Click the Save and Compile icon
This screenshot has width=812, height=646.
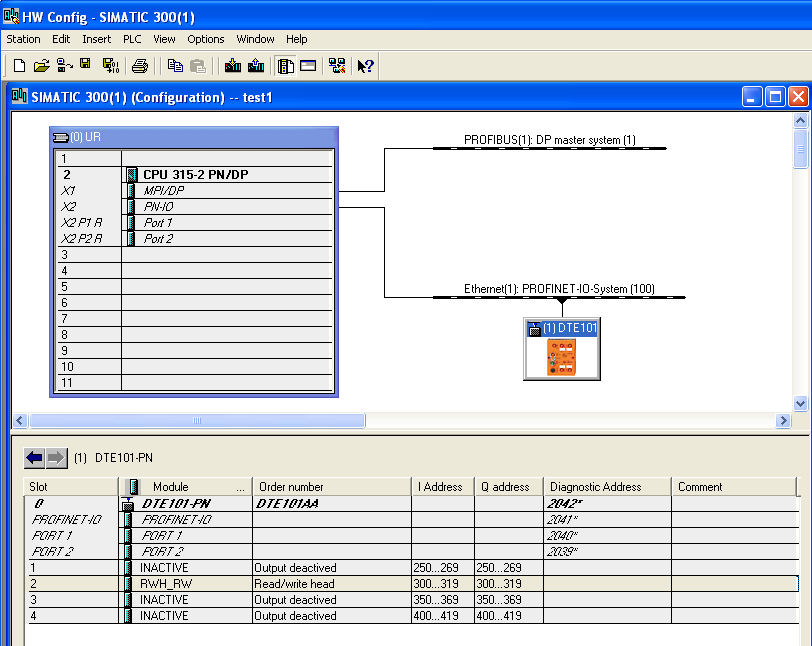click(110, 66)
